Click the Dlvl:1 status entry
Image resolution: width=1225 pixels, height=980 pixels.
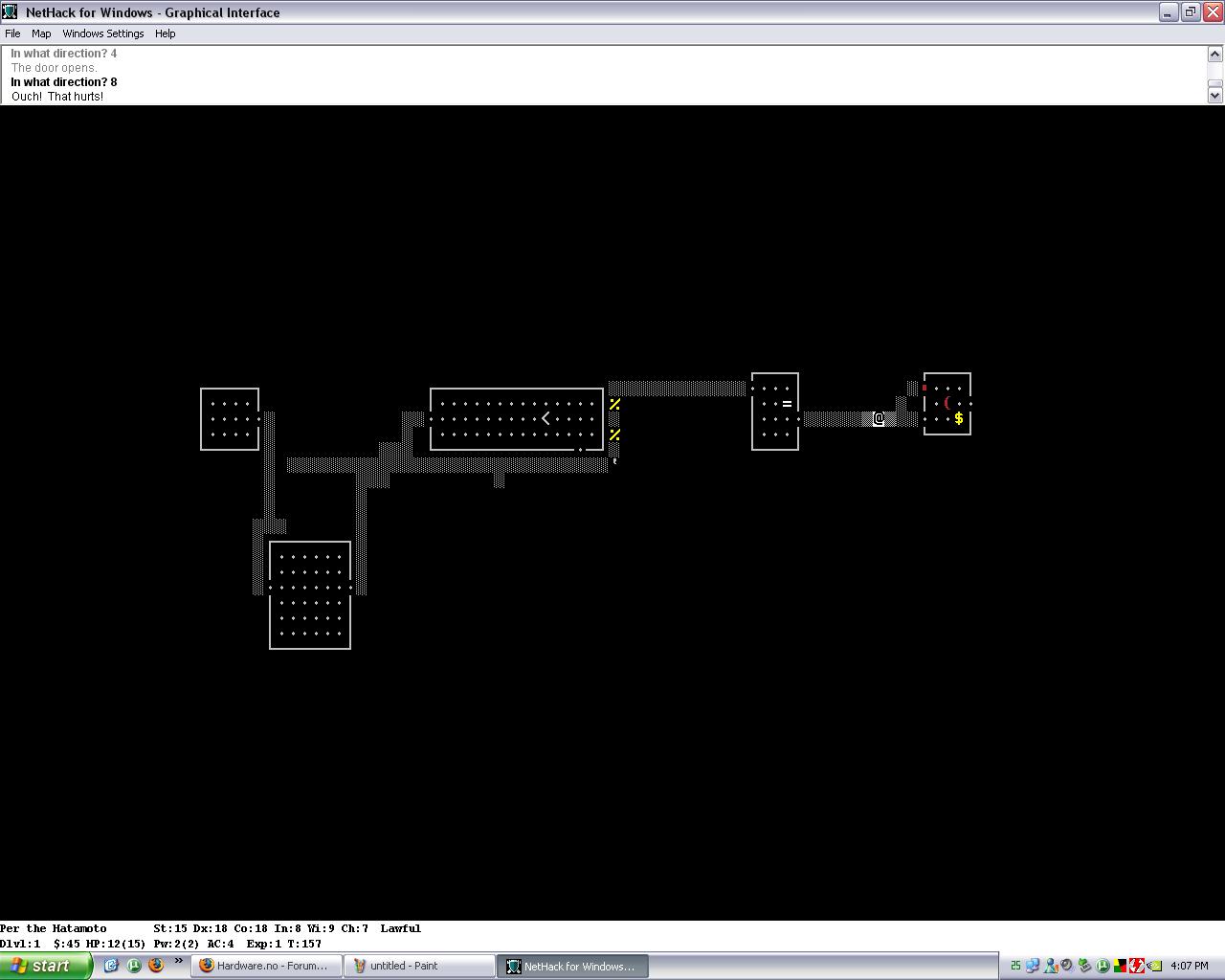tap(20, 944)
